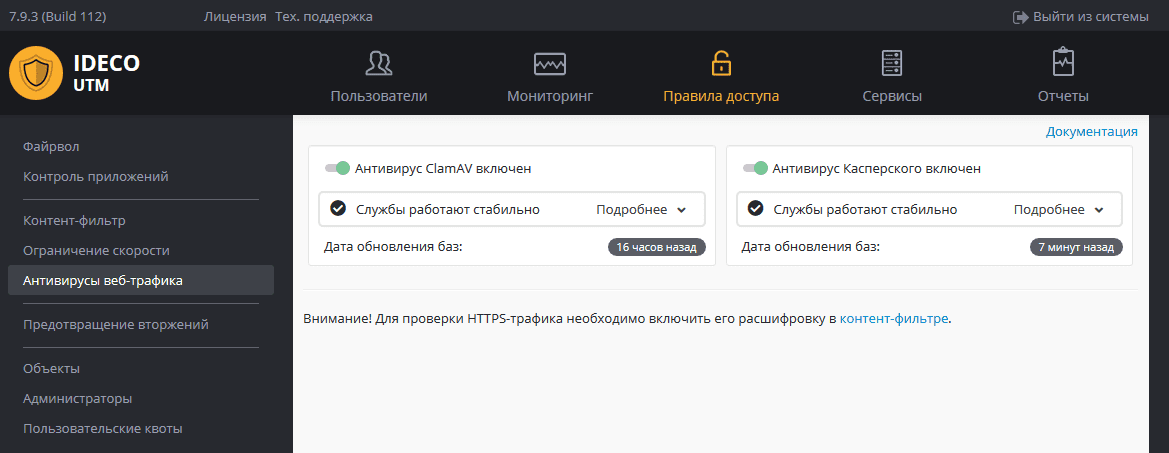The height and width of the screenshot is (453, 1169).
Task: Click the Access Rules padlock icon
Action: tap(720, 64)
